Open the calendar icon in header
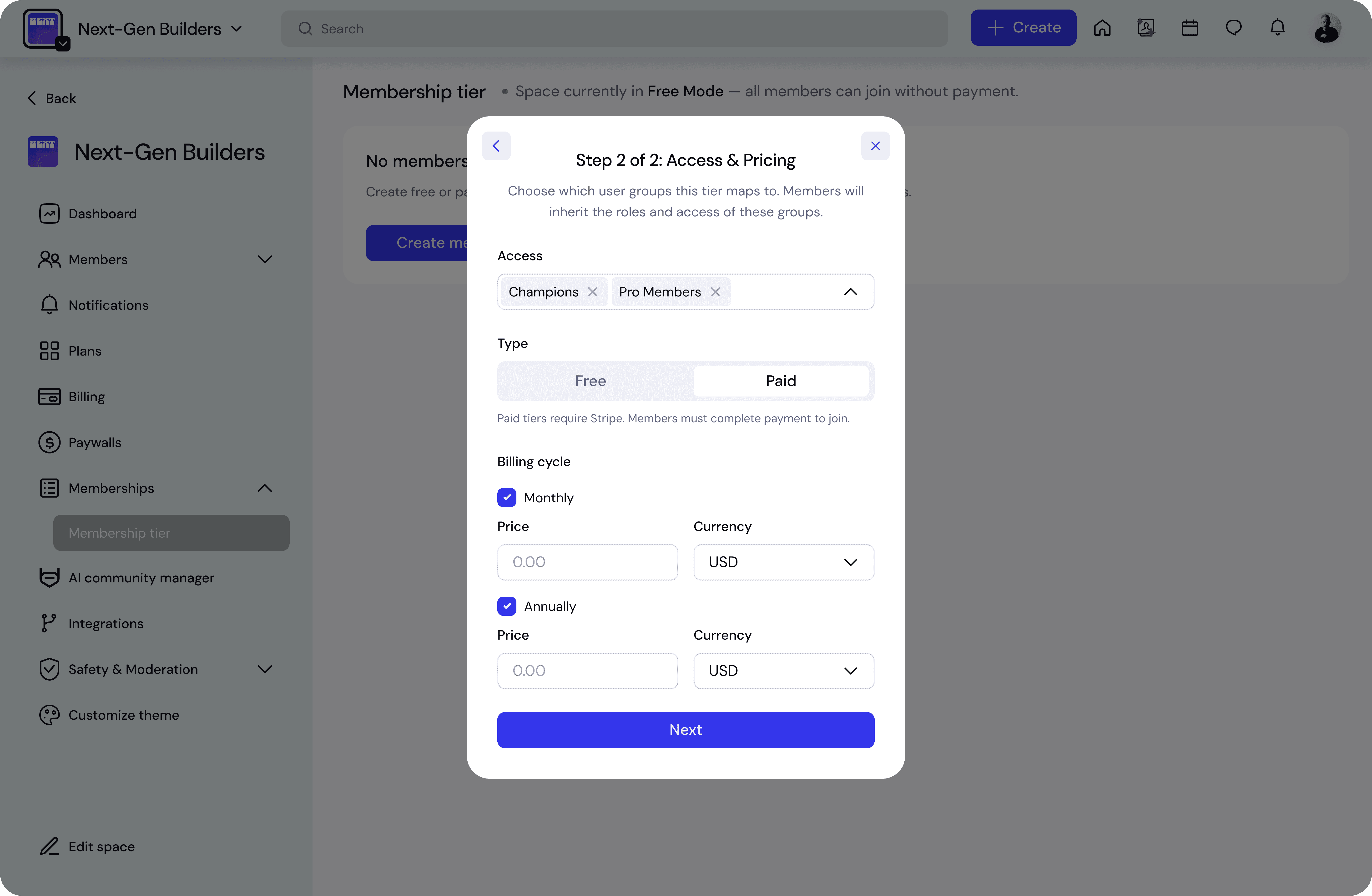Viewport: 1372px width, 896px height. tap(1189, 28)
